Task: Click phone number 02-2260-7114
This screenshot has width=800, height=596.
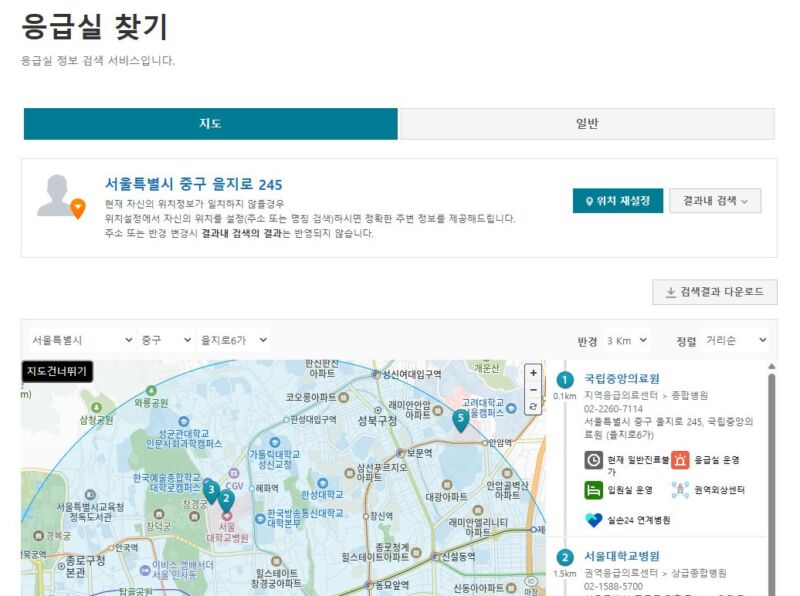Action: point(613,409)
